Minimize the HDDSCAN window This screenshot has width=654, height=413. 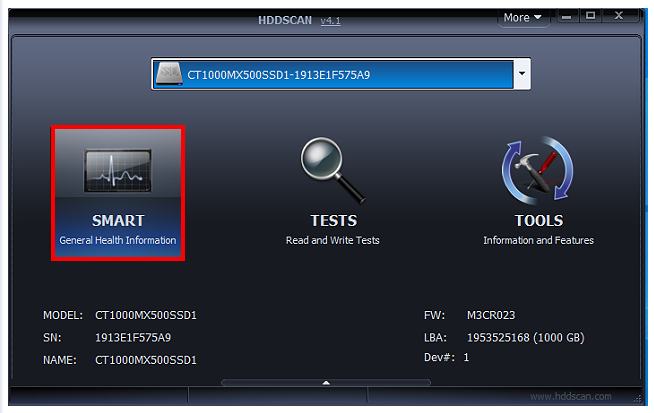[566, 17]
